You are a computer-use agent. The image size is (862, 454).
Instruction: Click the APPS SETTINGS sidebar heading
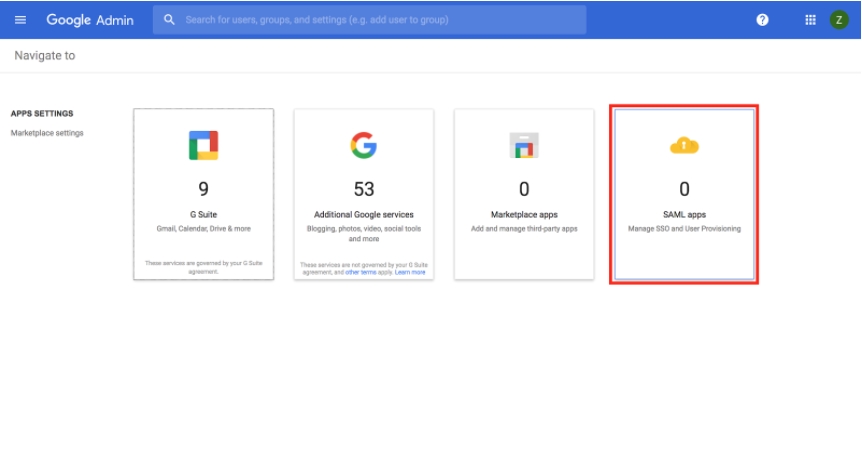42,114
